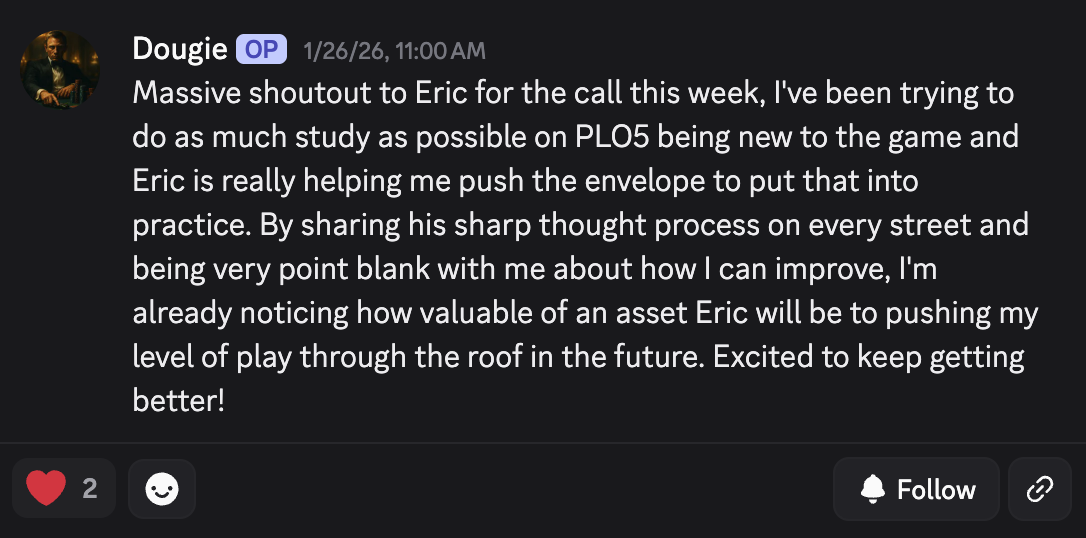Copy post link with chain icon
This screenshot has width=1086, height=538.
click(1040, 489)
